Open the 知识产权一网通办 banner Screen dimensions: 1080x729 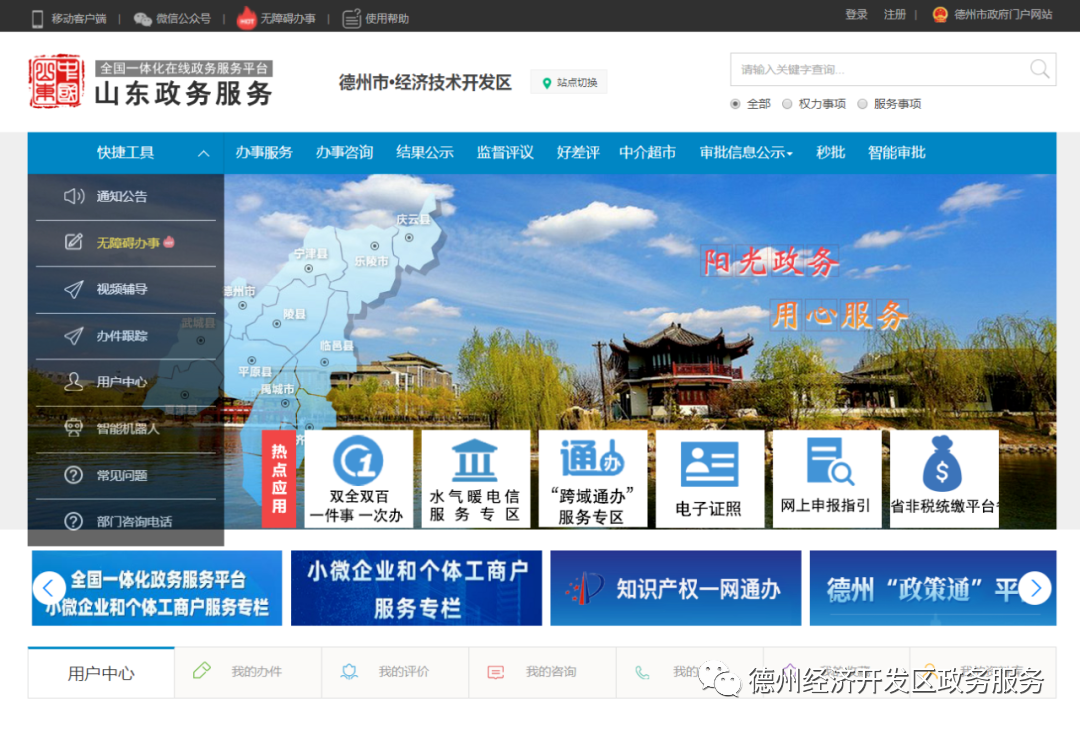pos(676,588)
